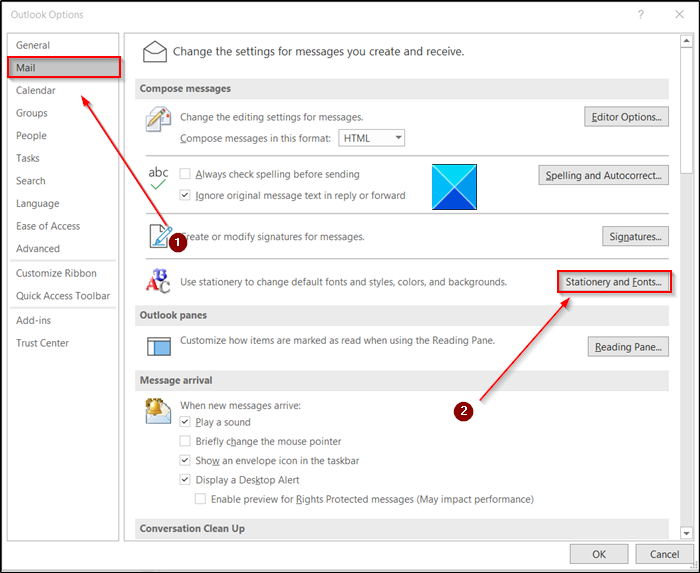700x573 pixels.
Task: Open Customize Ribbon settings
Action: point(63,273)
